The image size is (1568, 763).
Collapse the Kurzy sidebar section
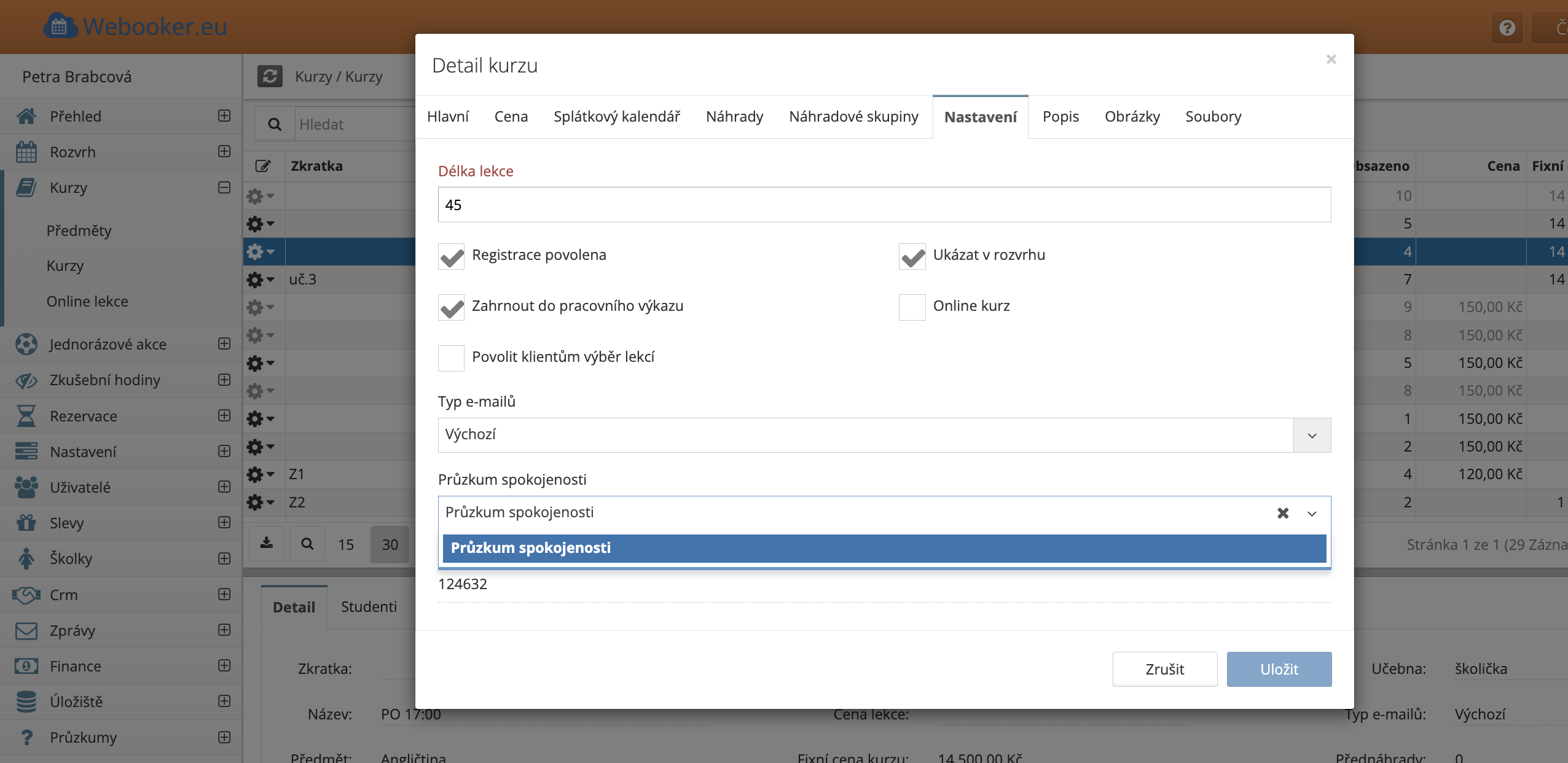click(224, 187)
